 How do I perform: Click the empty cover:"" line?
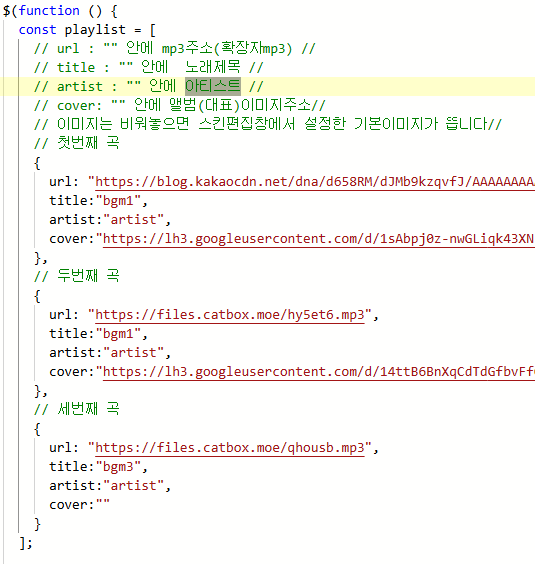tap(80, 505)
